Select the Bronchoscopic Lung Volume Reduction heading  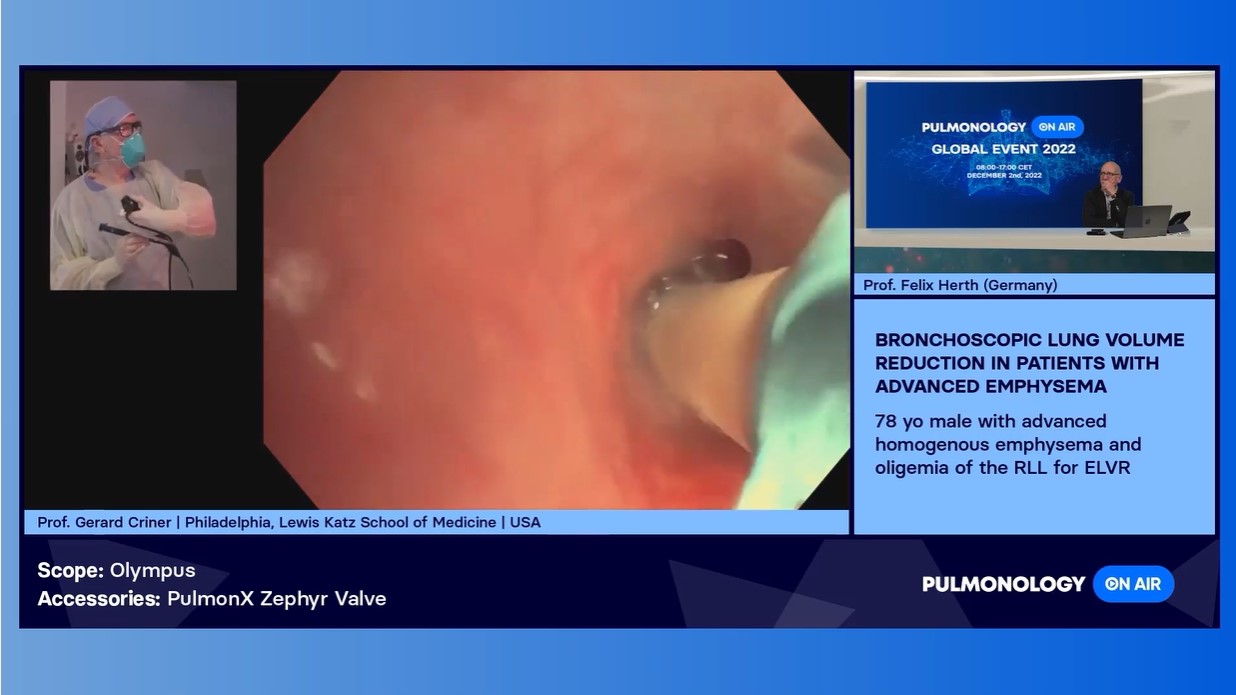1029,363
